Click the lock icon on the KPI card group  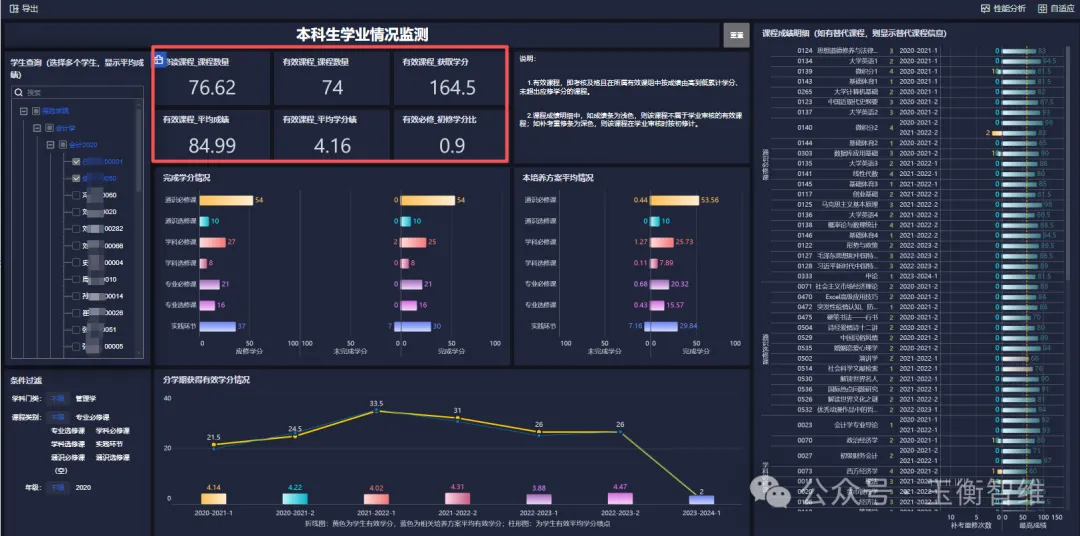point(159,59)
